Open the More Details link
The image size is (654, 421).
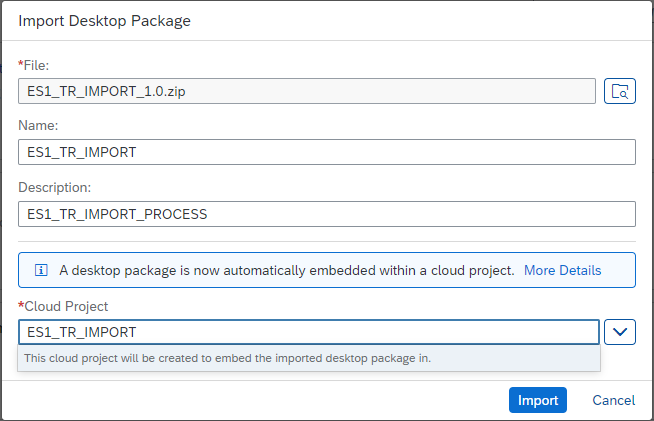[562, 270]
